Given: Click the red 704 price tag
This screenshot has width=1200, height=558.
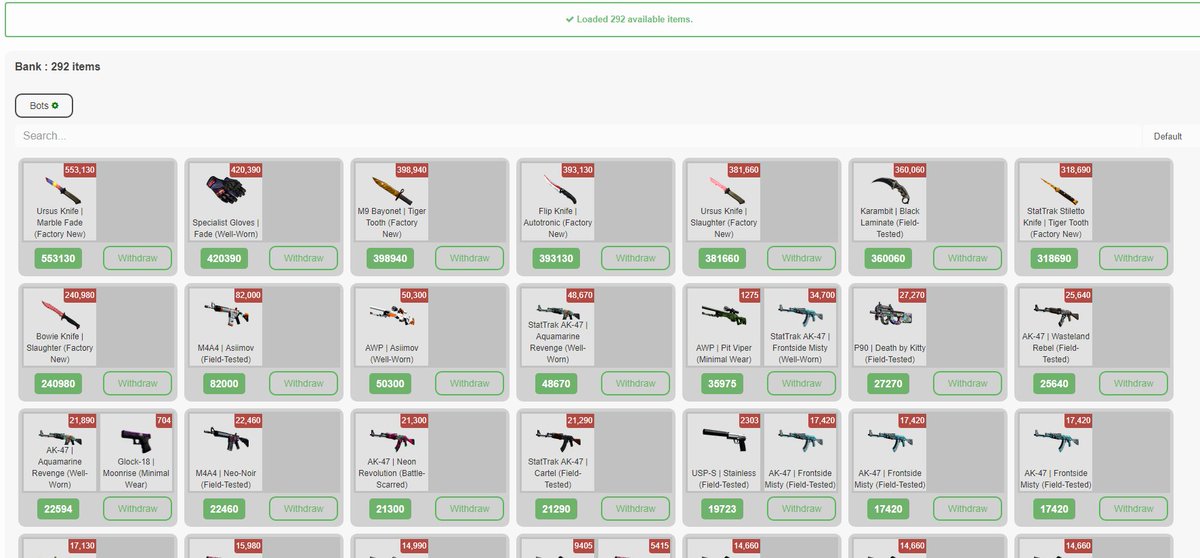Looking at the screenshot, I should 164,420.
